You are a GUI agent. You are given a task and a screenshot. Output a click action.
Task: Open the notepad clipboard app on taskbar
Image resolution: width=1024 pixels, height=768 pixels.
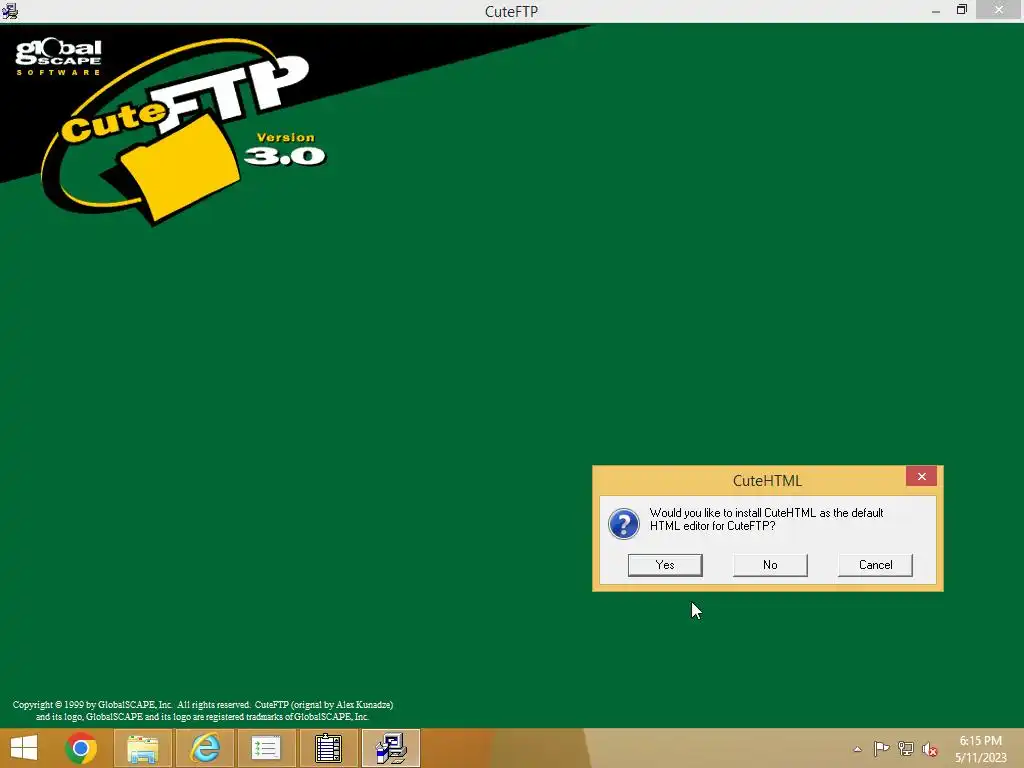[x=328, y=748]
